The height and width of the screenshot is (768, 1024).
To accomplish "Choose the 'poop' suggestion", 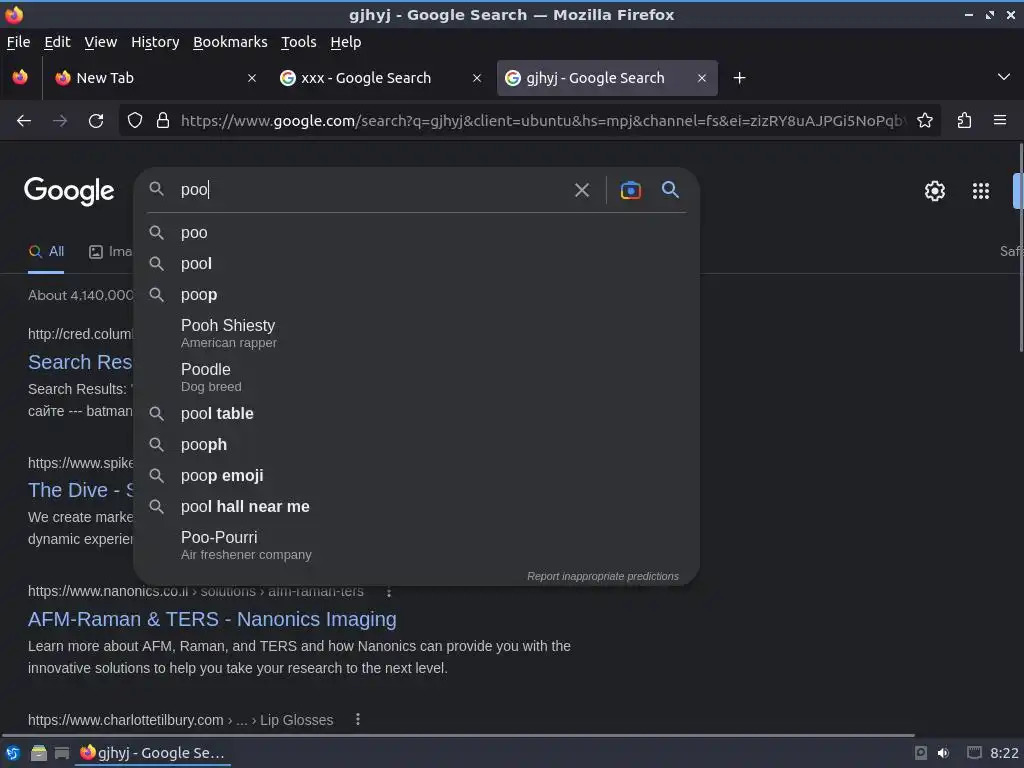I will pyautogui.click(x=416, y=295).
